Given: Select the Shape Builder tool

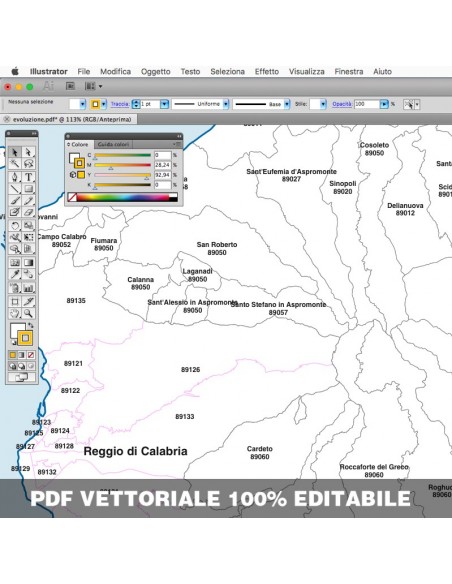Looking at the screenshot, I should tap(15, 249).
